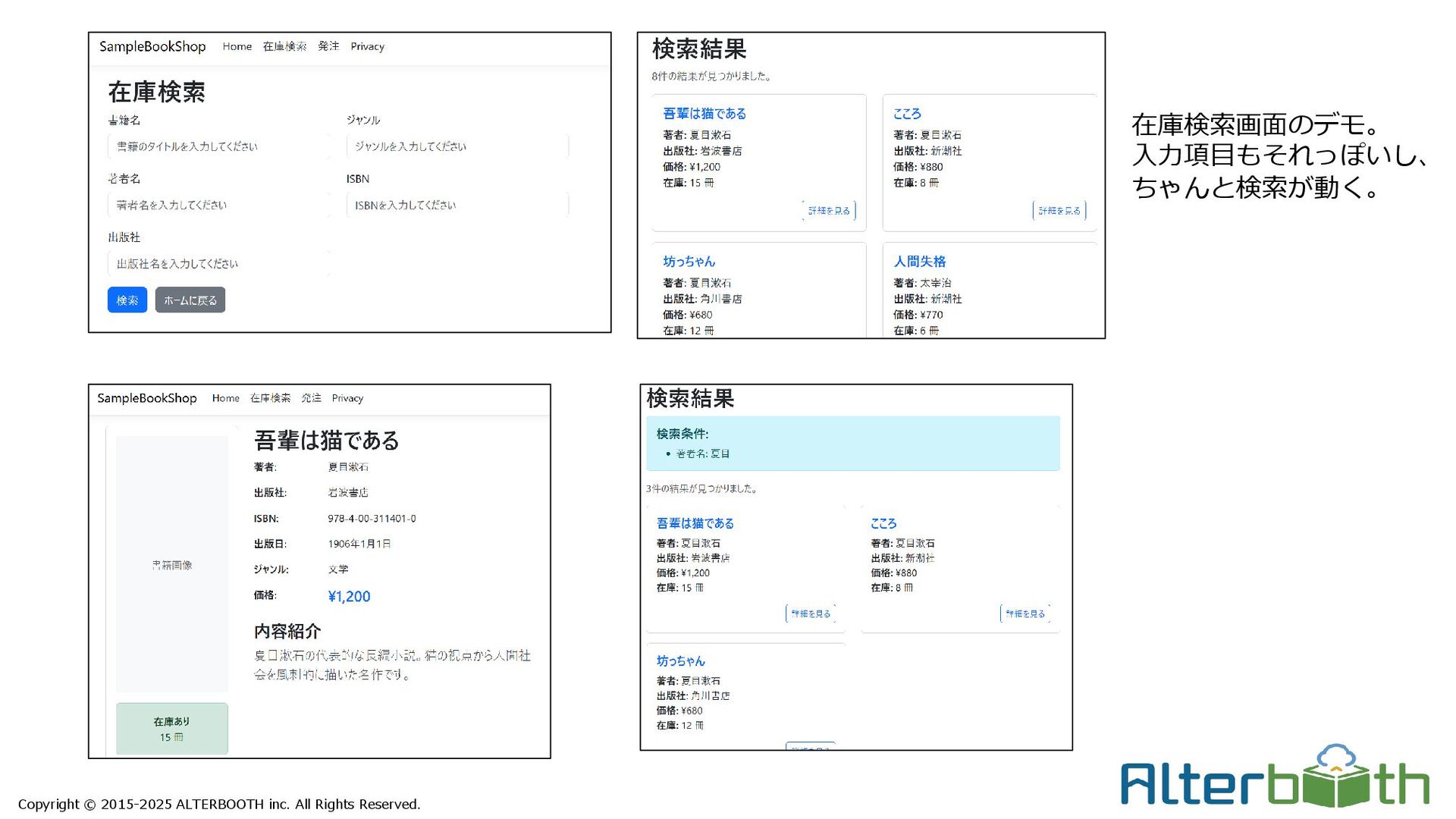Click 詳細を見る button on top こころ card
The height and width of the screenshot is (819, 1456).
pyautogui.click(x=1059, y=211)
